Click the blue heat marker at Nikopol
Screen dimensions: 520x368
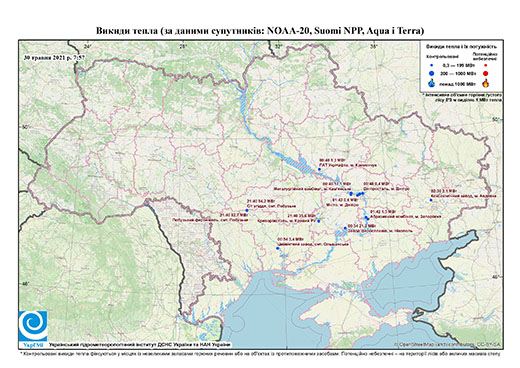pos(345,228)
